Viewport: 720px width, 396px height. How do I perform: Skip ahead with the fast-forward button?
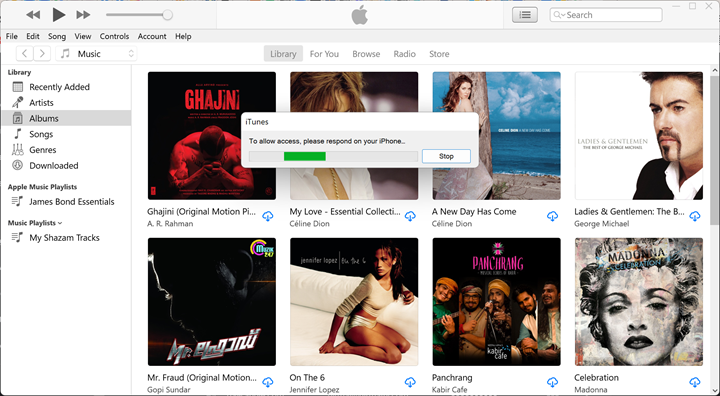83,15
